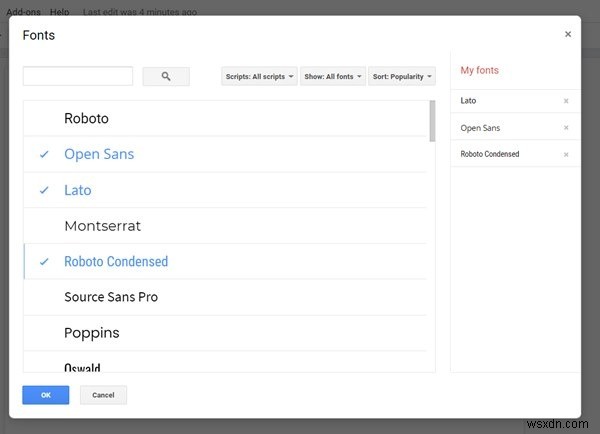Add Poppins font from the list
Viewport: 600px width, 434px height.
click(225, 333)
